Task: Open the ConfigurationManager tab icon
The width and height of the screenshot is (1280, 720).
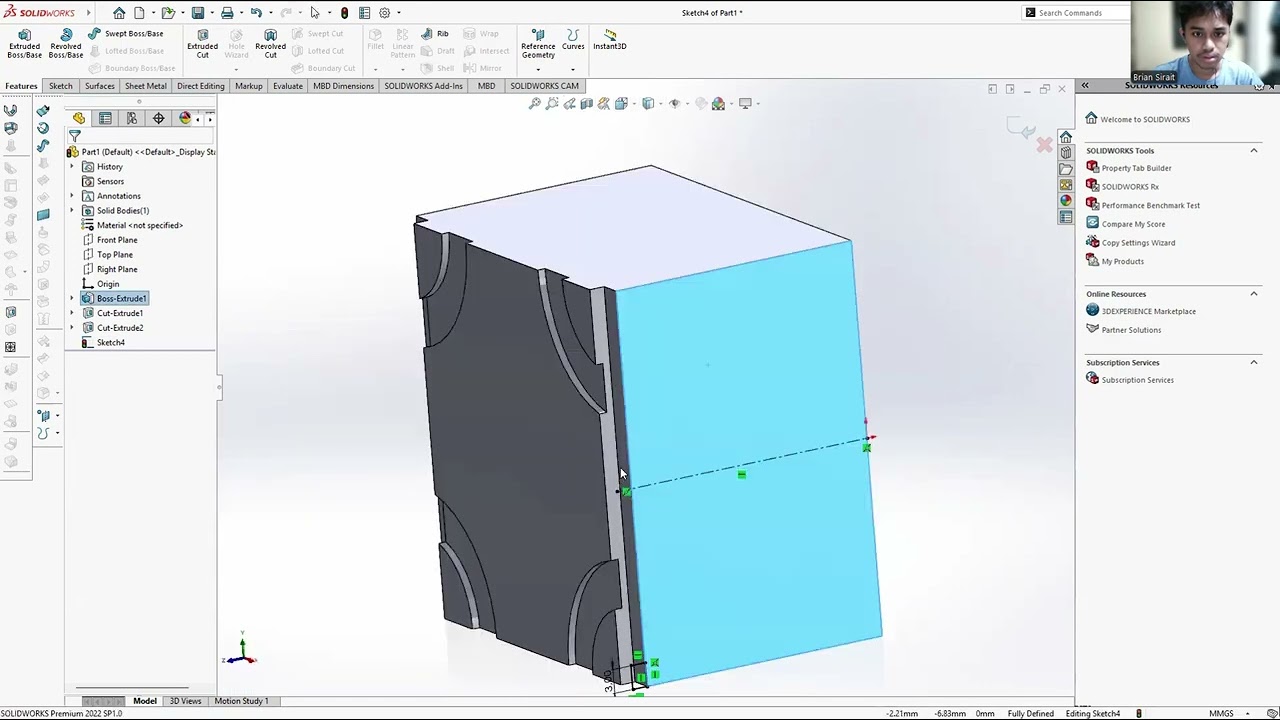Action: (x=132, y=118)
